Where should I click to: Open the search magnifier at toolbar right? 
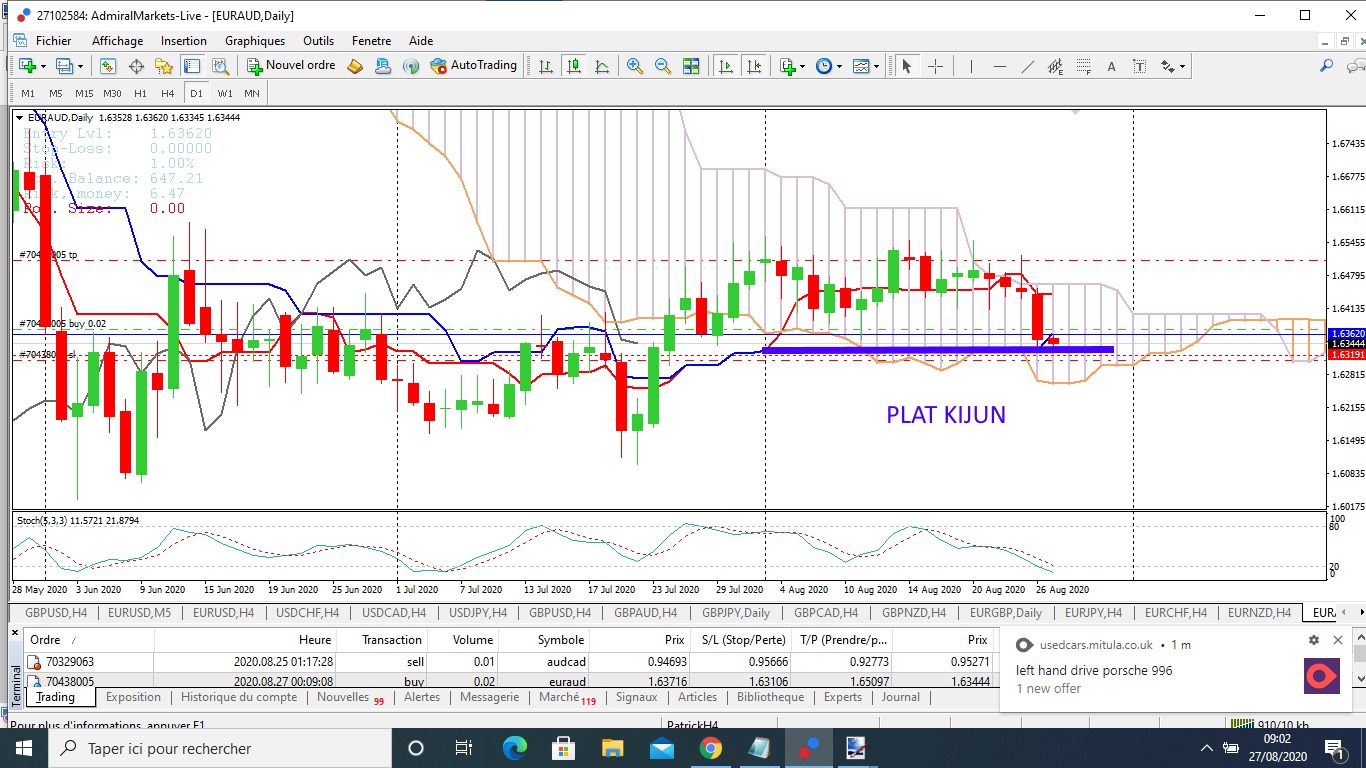click(x=1327, y=66)
